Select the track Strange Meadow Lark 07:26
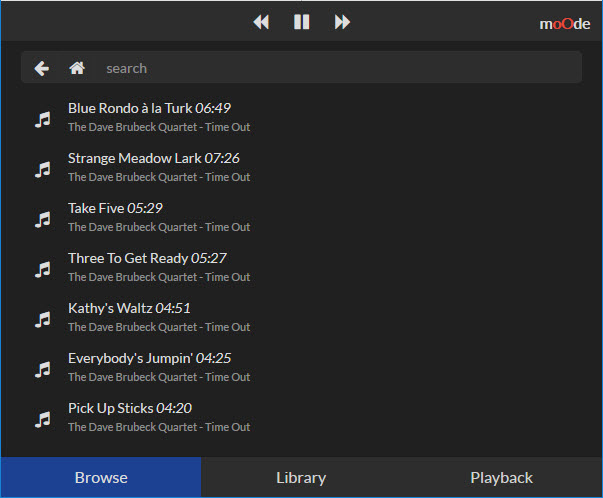 pyautogui.click(x=154, y=158)
